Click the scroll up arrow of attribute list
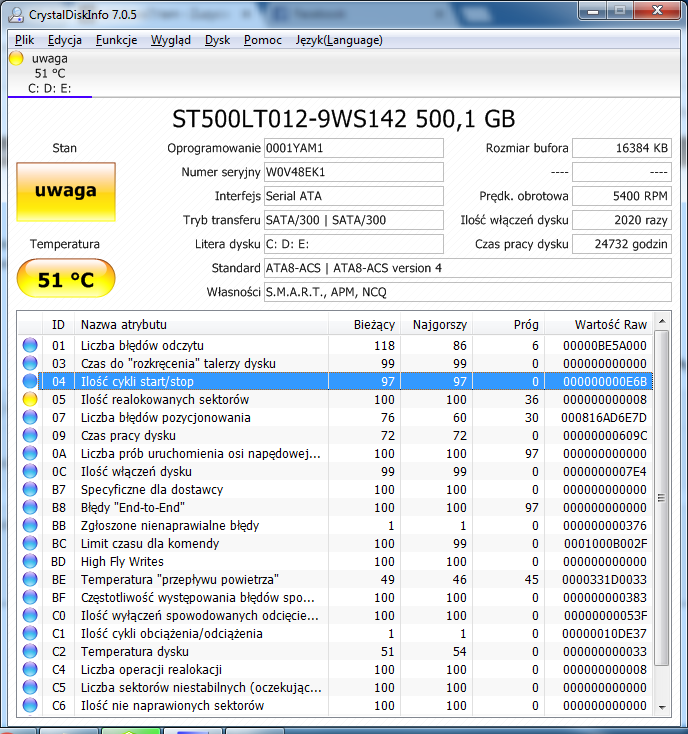The height and width of the screenshot is (734, 688). click(x=662, y=321)
